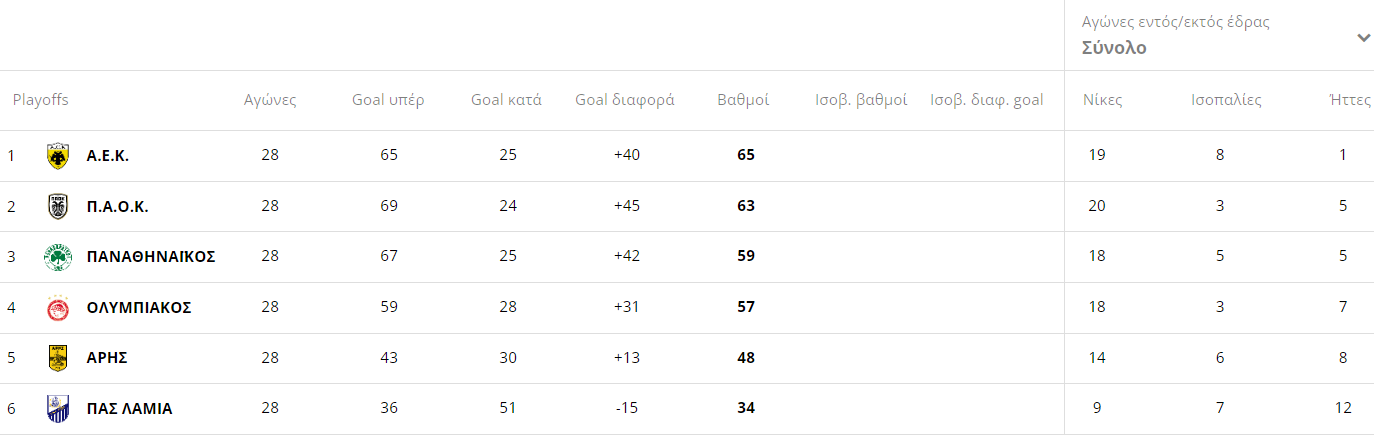Click the ΠΑΝΑΘΗΝΑΙΚΟΣ green clover logo
Viewport: 1374px width, 440px height.
point(58,257)
